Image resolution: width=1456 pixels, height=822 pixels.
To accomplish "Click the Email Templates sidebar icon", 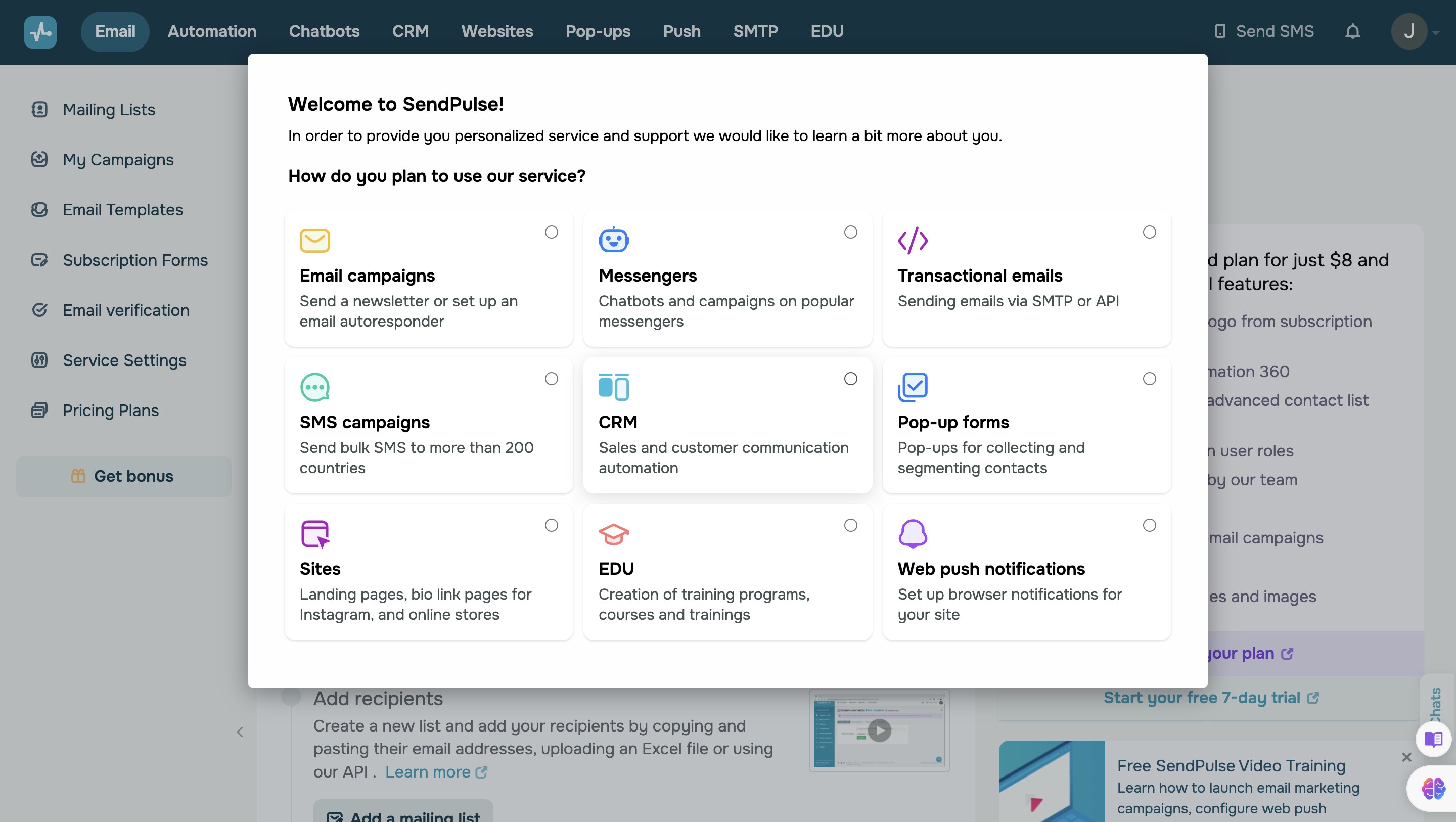I will (39, 210).
